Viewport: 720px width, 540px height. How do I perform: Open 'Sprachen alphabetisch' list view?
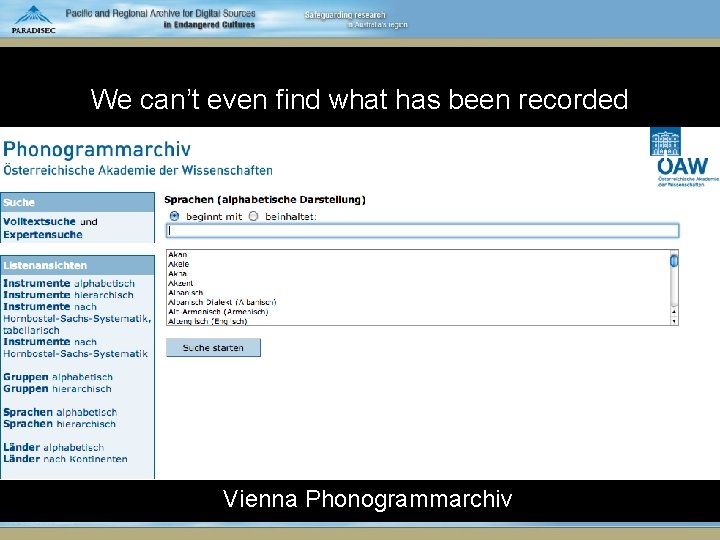(x=60, y=412)
